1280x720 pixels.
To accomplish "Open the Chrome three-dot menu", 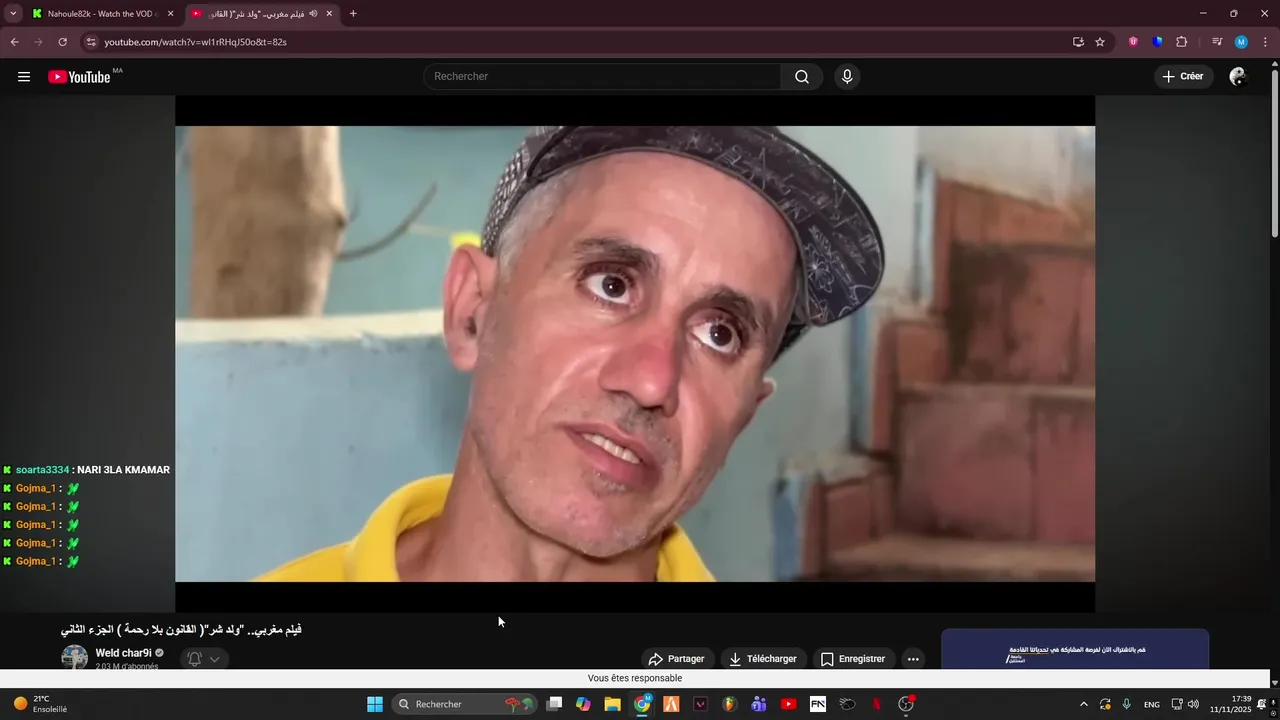I will click(1265, 42).
